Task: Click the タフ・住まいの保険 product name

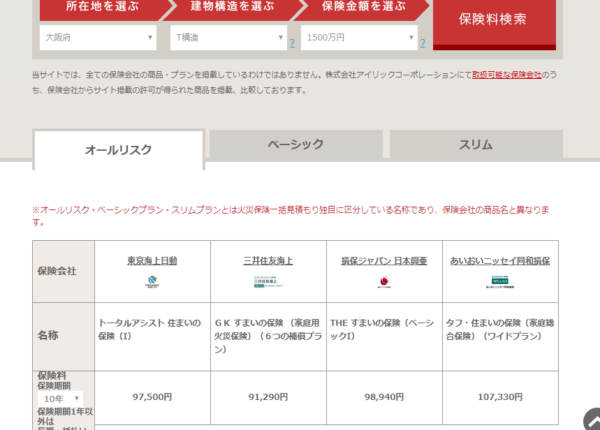Action: click(x=500, y=329)
